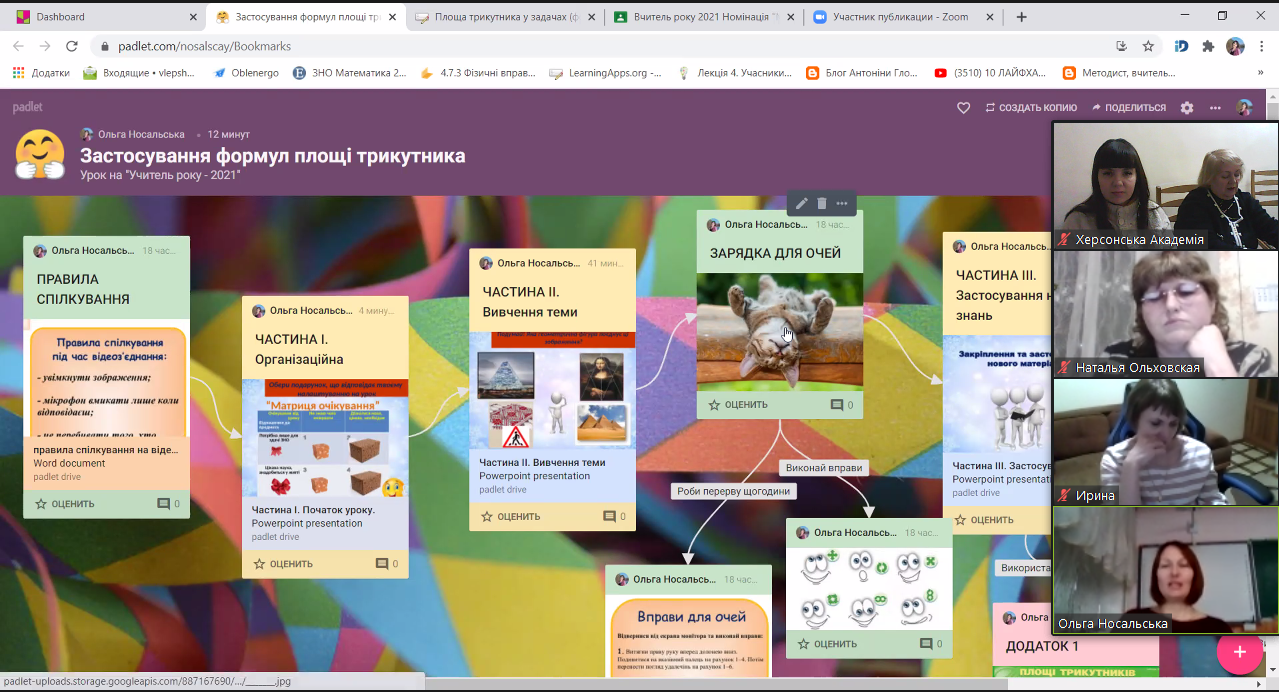This screenshot has width=1279, height=692.
Task: Click the install app icon in address bar
Action: click(x=1122, y=46)
